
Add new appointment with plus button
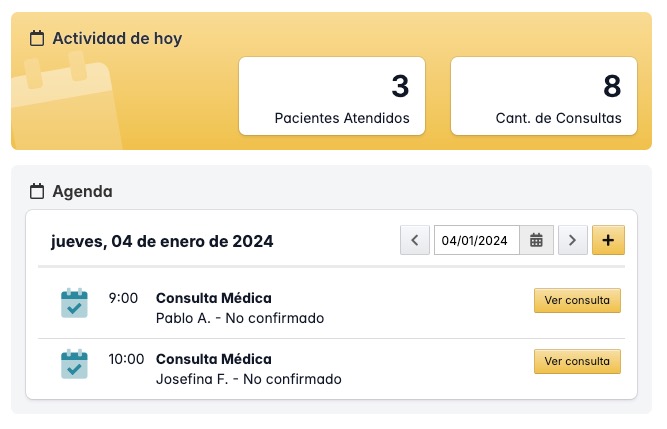(608, 240)
